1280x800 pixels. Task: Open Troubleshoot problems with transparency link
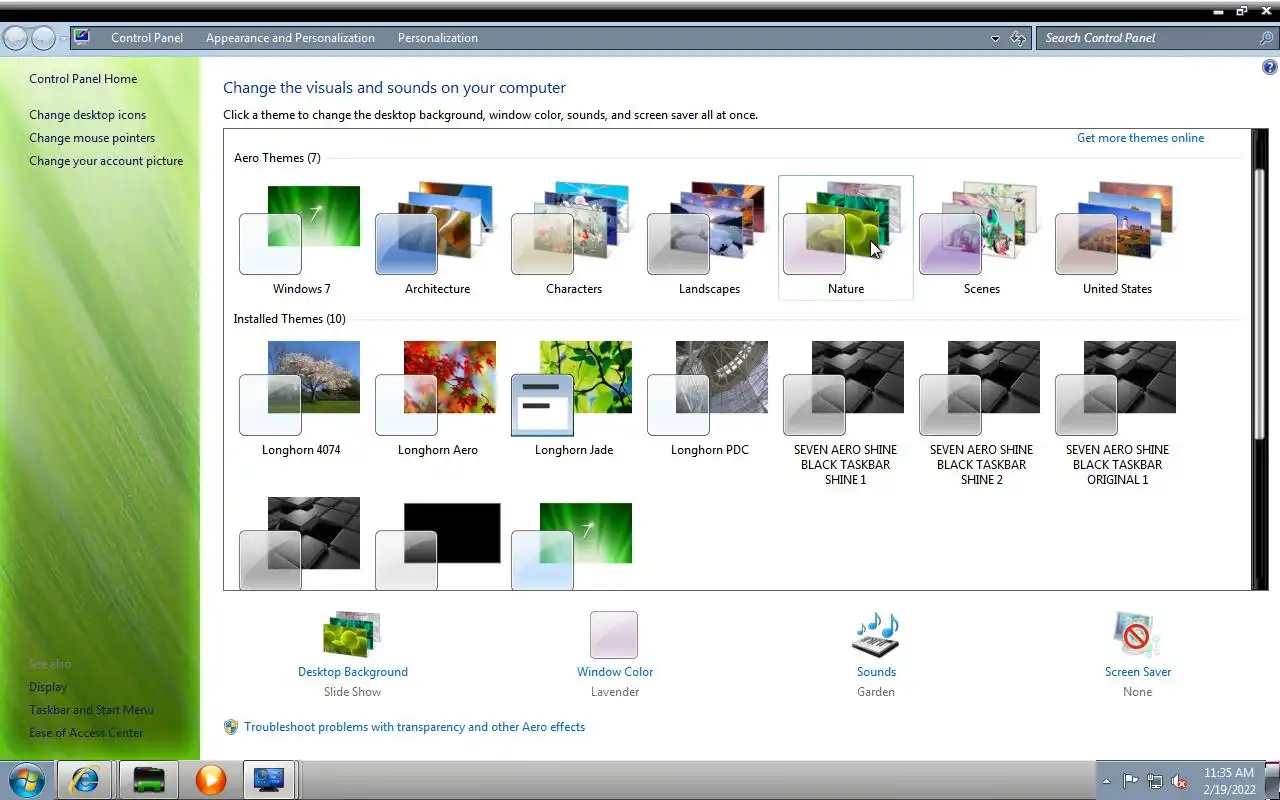414,727
